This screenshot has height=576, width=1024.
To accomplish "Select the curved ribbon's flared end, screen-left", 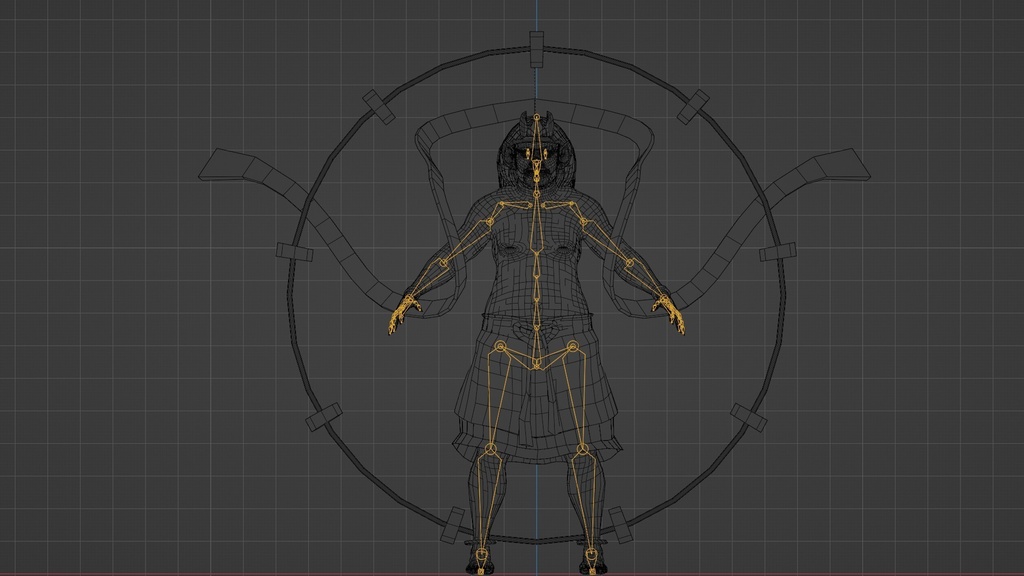I will point(225,165).
